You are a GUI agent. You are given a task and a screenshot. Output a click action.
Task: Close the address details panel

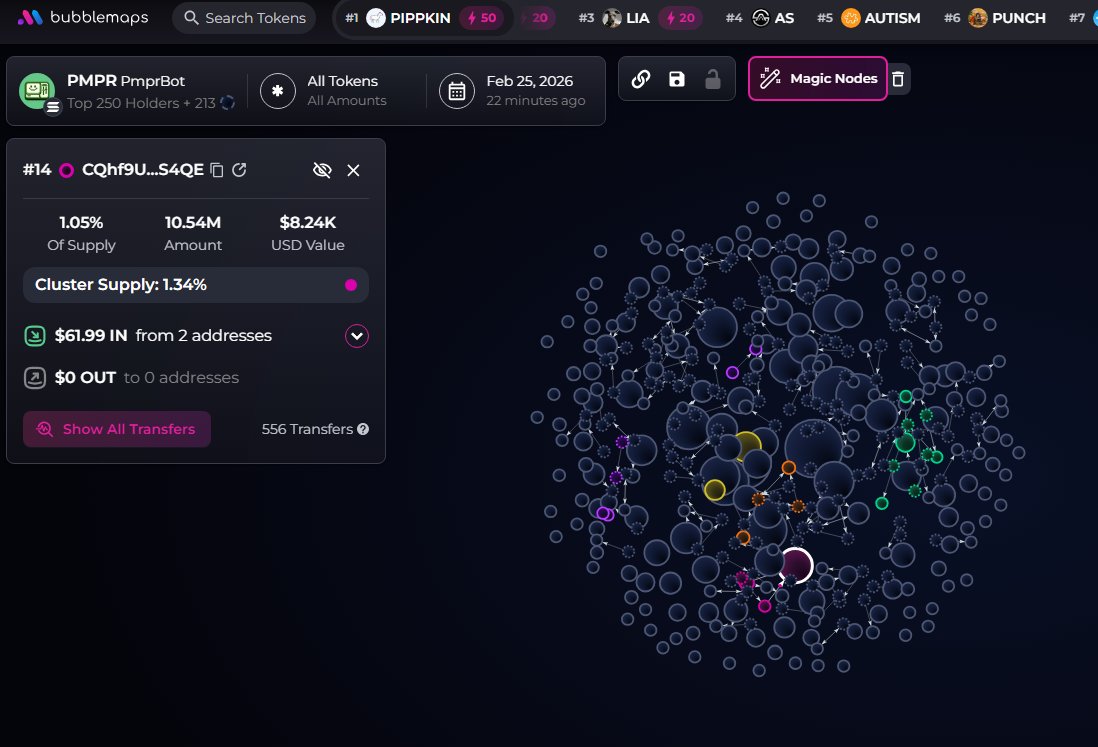(354, 170)
